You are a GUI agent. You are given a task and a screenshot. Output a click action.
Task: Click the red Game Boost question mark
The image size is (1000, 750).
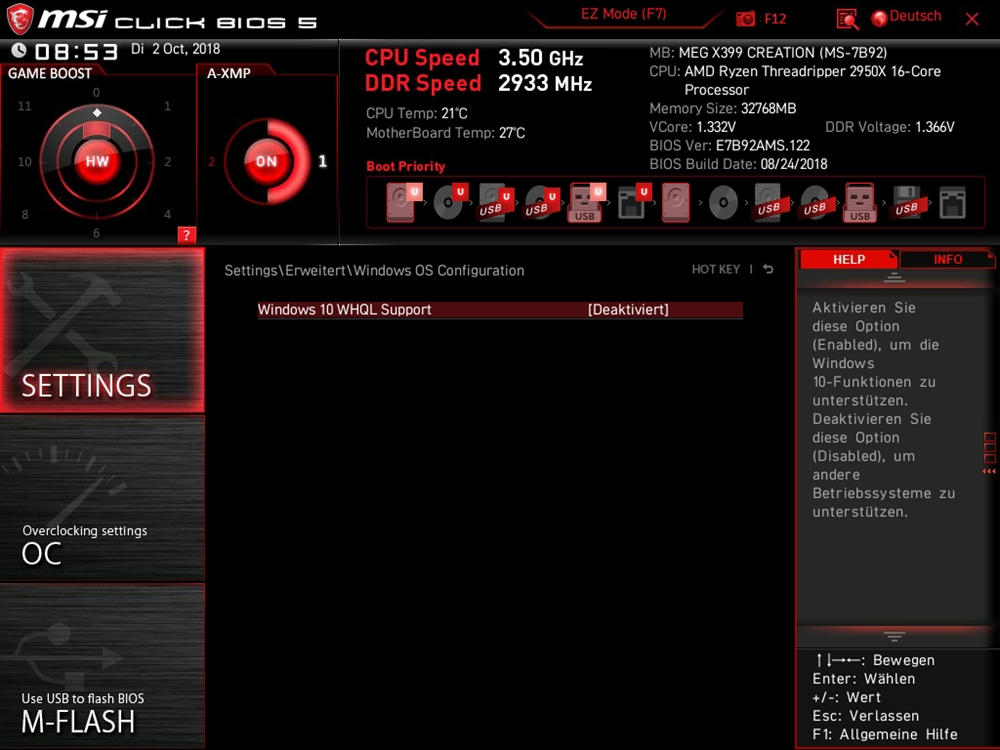click(186, 235)
